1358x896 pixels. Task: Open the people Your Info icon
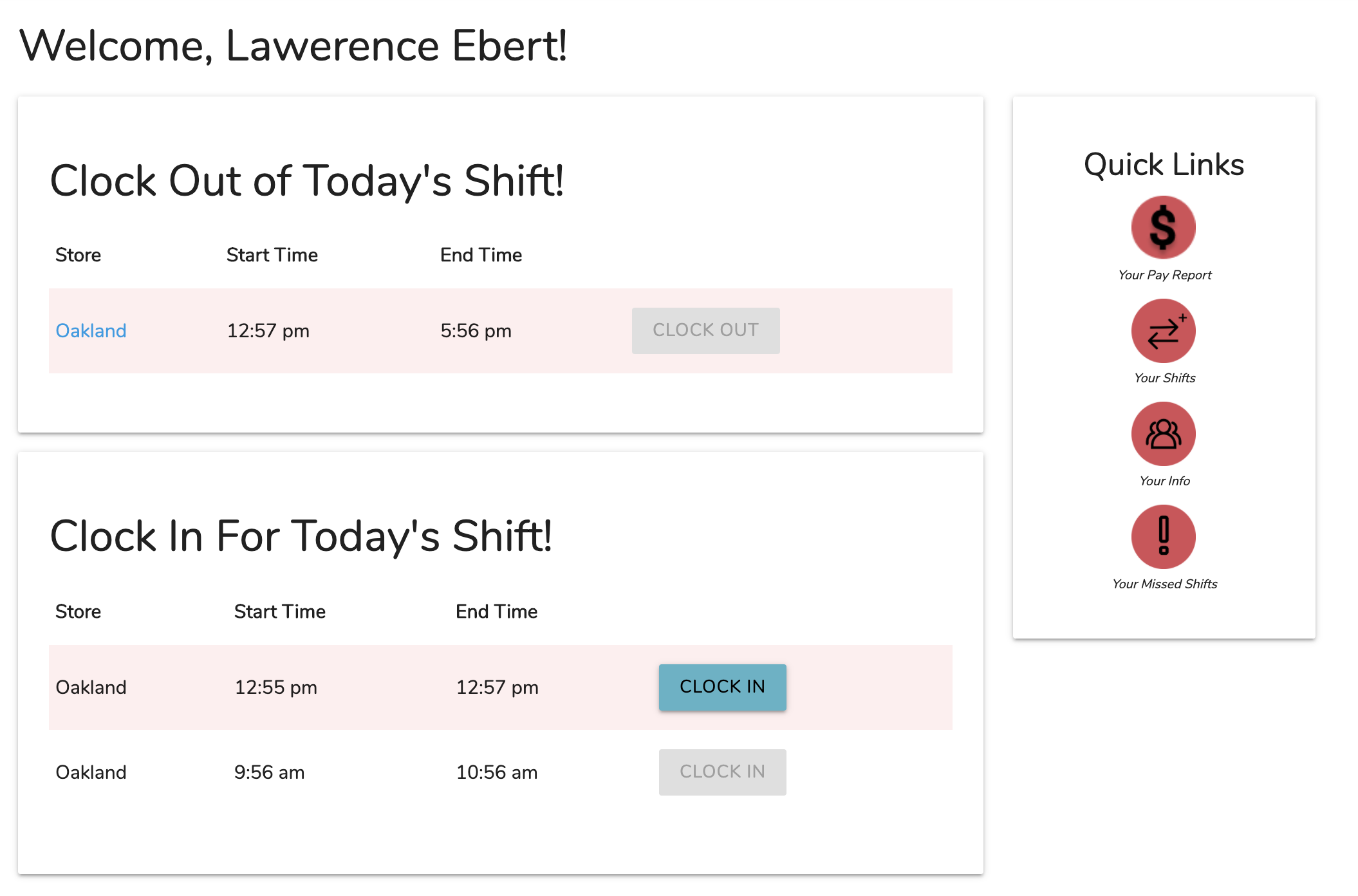(x=1163, y=434)
